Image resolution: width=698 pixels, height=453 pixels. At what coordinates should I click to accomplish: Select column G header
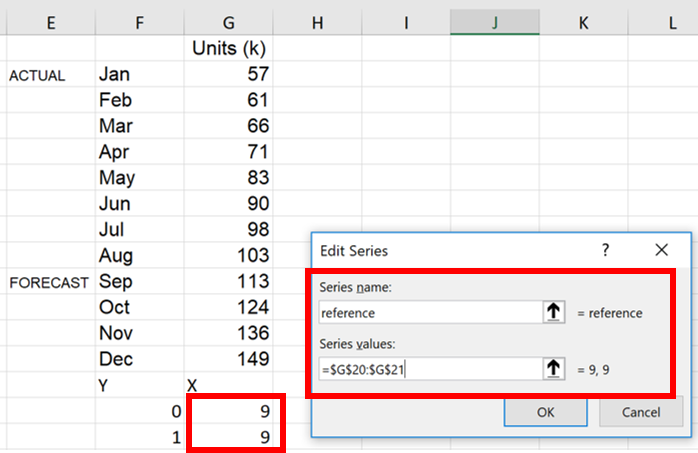(x=228, y=22)
